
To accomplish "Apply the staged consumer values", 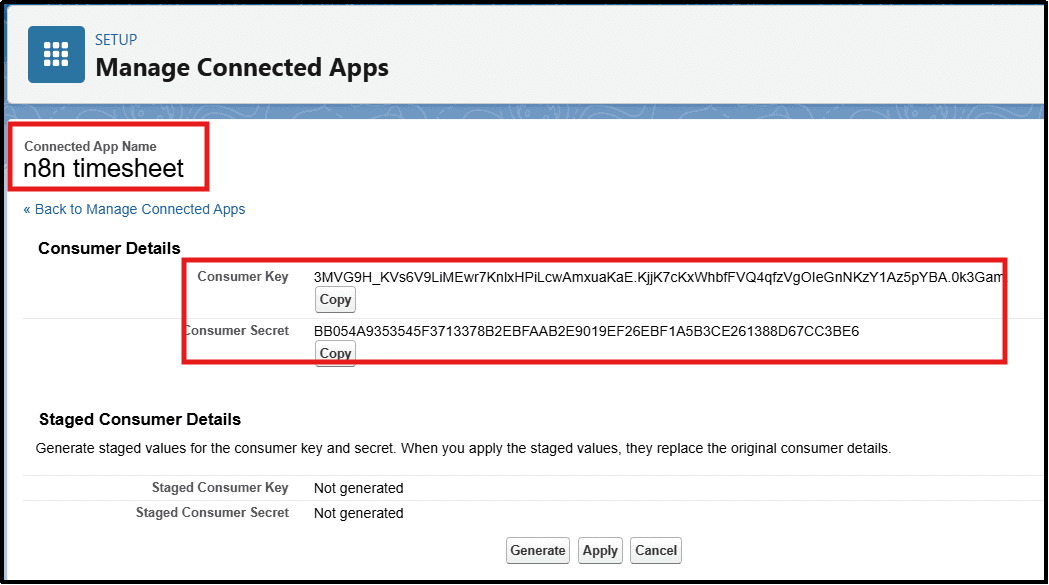I will point(600,550).
